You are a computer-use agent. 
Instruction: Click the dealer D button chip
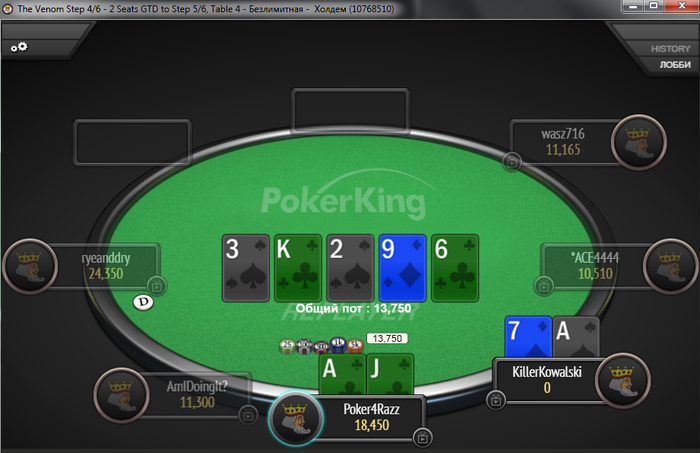click(143, 302)
